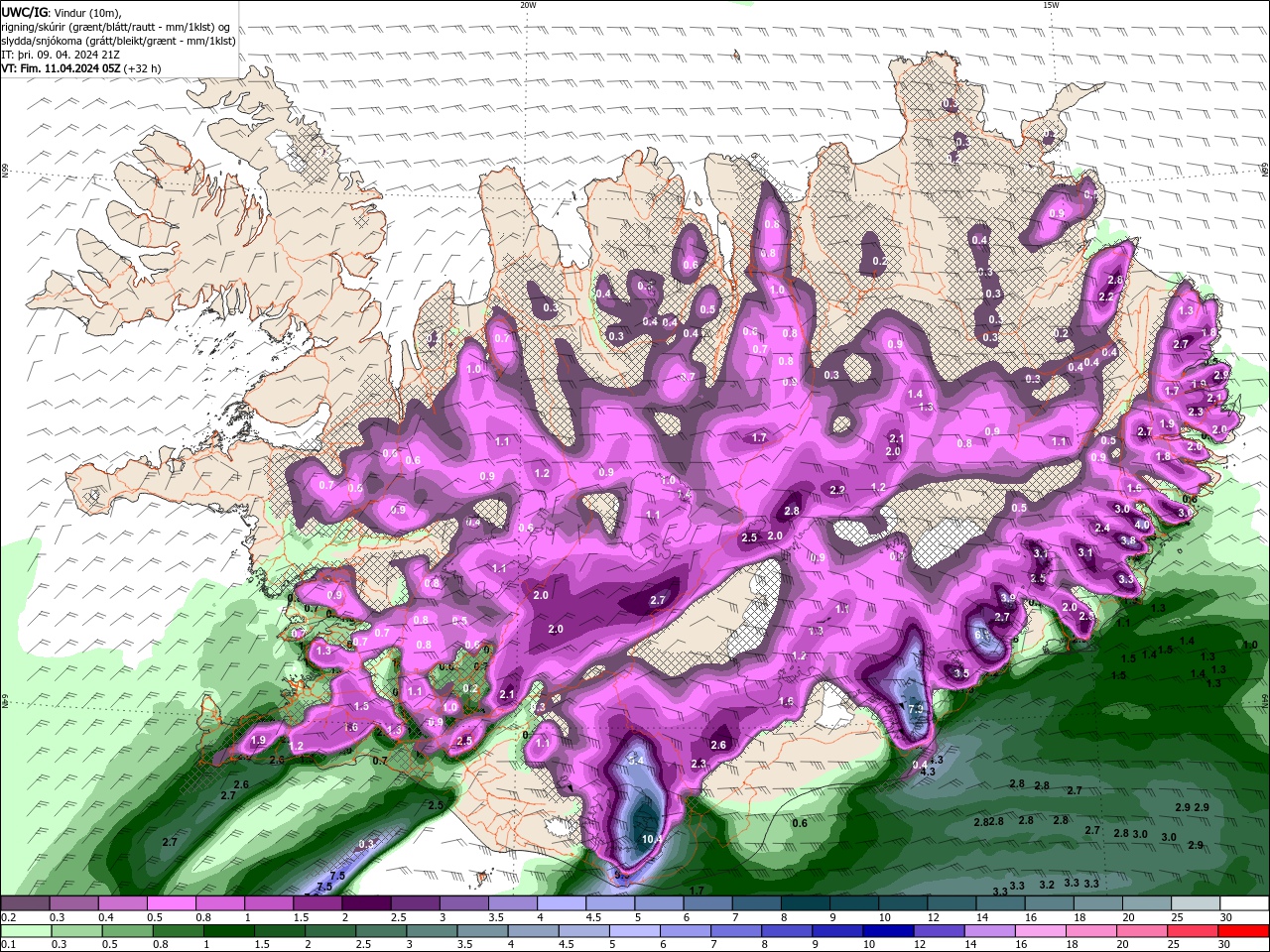Click the dark purple 2 snow legend swatch
This screenshot has height=952, width=1270.
[366, 903]
